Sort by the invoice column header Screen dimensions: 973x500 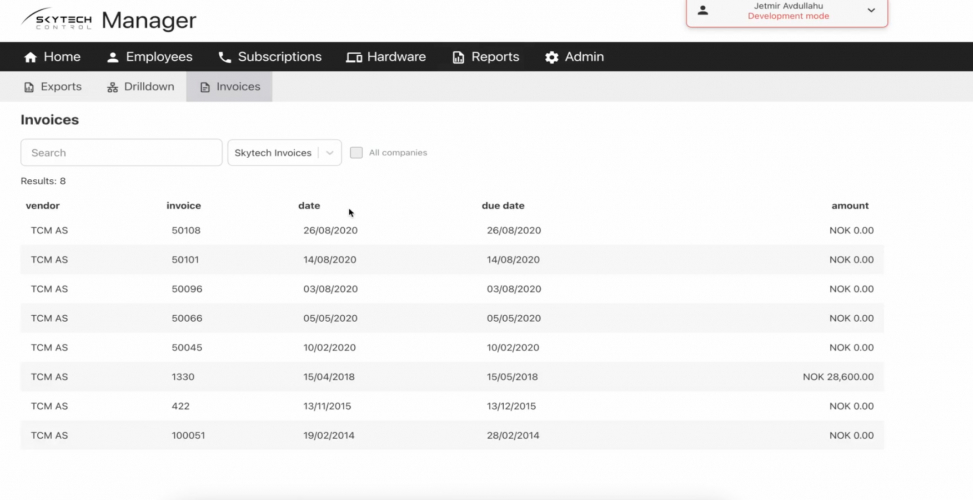pyautogui.click(x=184, y=205)
